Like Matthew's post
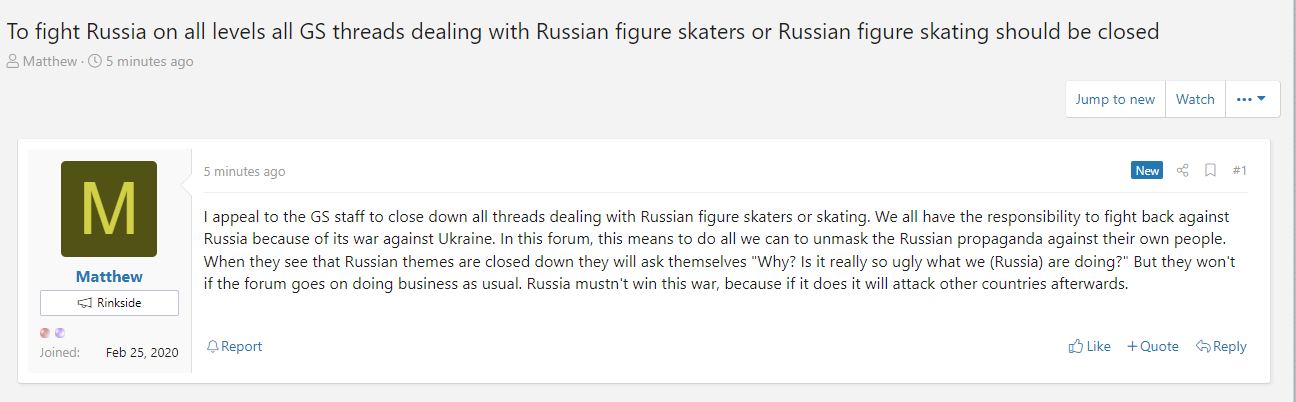The image size is (1296, 402). point(1089,346)
